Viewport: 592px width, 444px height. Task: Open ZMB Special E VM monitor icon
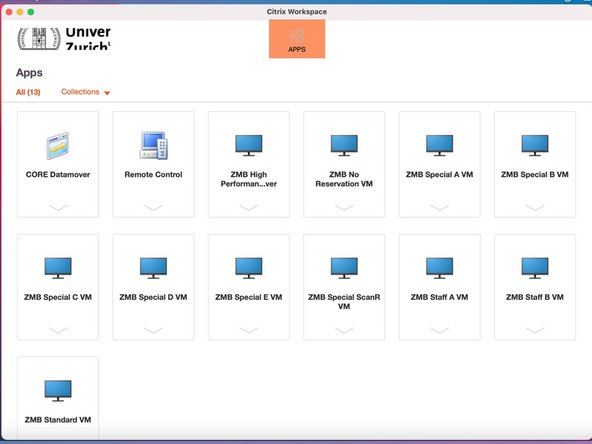[249, 268]
